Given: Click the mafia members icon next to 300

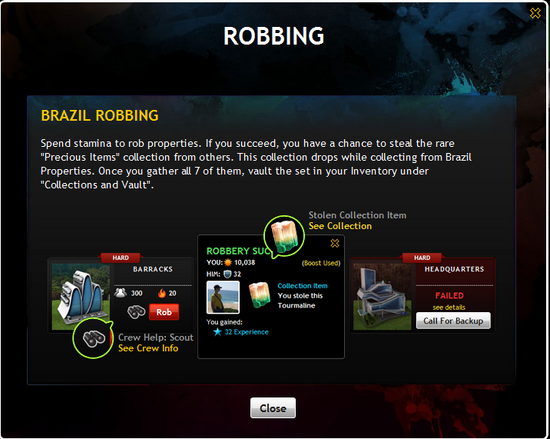Looking at the screenshot, I should (121, 292).
